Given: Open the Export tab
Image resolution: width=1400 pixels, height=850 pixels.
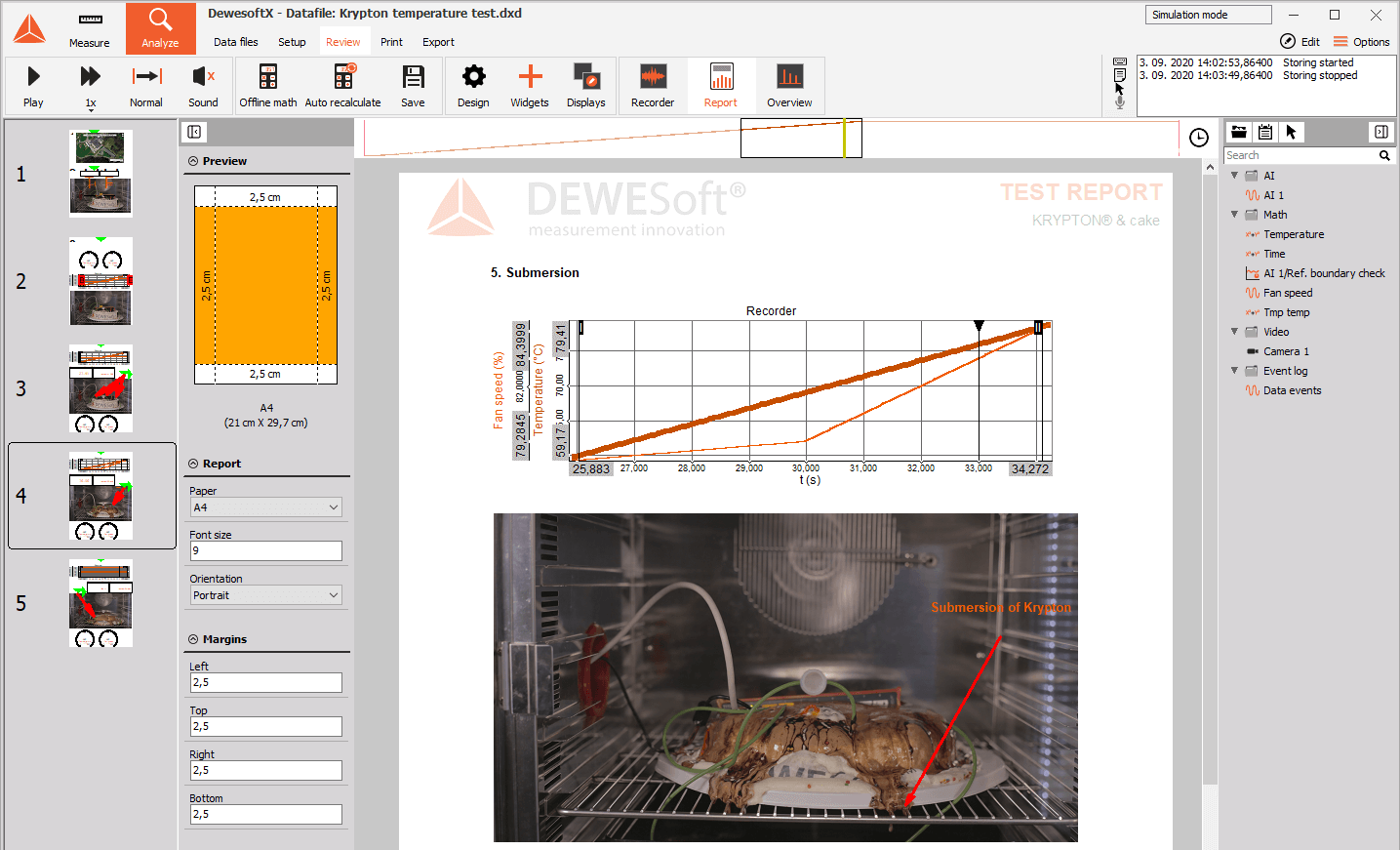Looking at the screenshot, I should tap(438, 42).
